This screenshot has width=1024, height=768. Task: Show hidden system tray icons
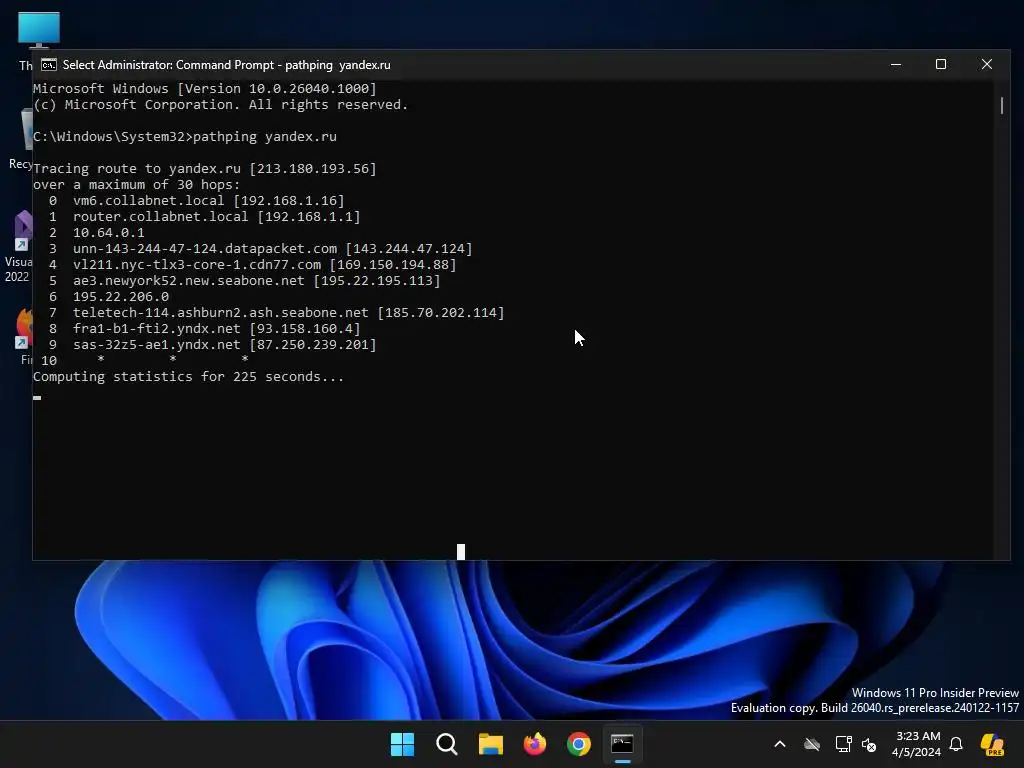780,744
